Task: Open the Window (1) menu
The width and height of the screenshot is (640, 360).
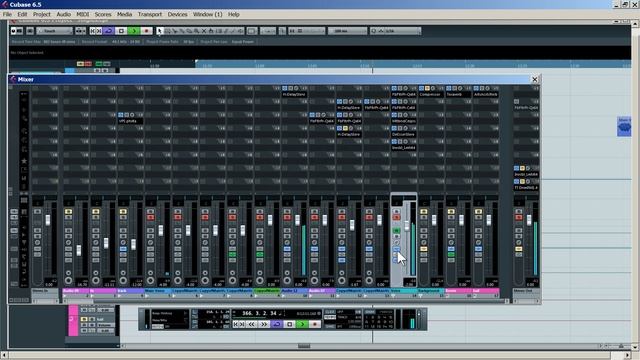Action: pos(207,14)
